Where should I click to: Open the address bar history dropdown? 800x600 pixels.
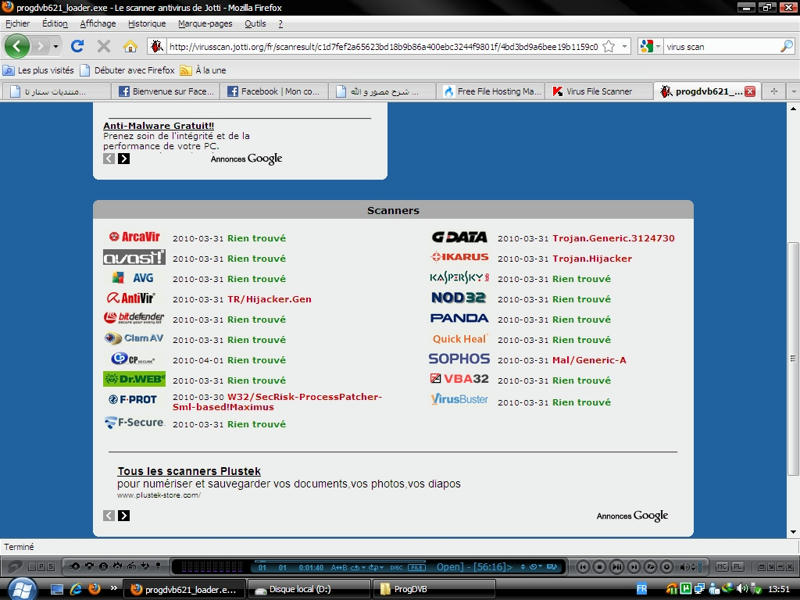[x=624, y=46]
